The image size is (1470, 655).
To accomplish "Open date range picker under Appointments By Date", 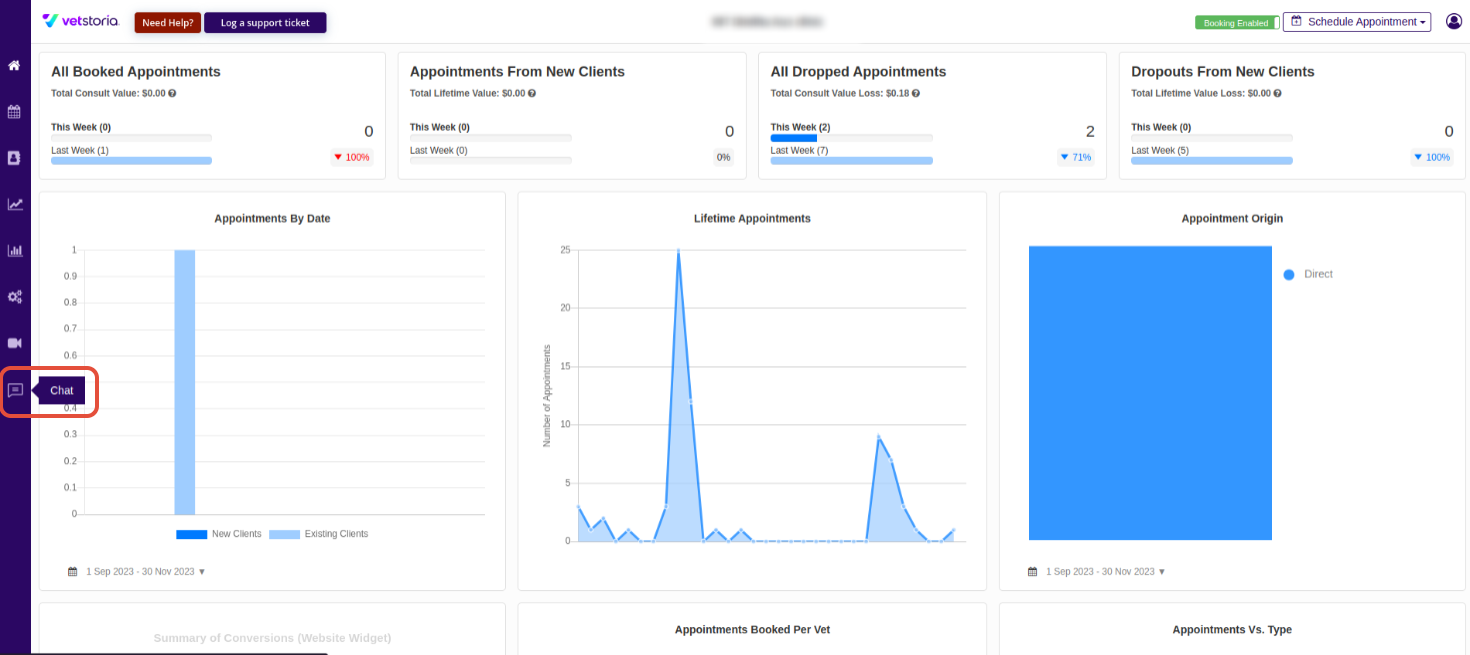I will click(x=137, y=572).
